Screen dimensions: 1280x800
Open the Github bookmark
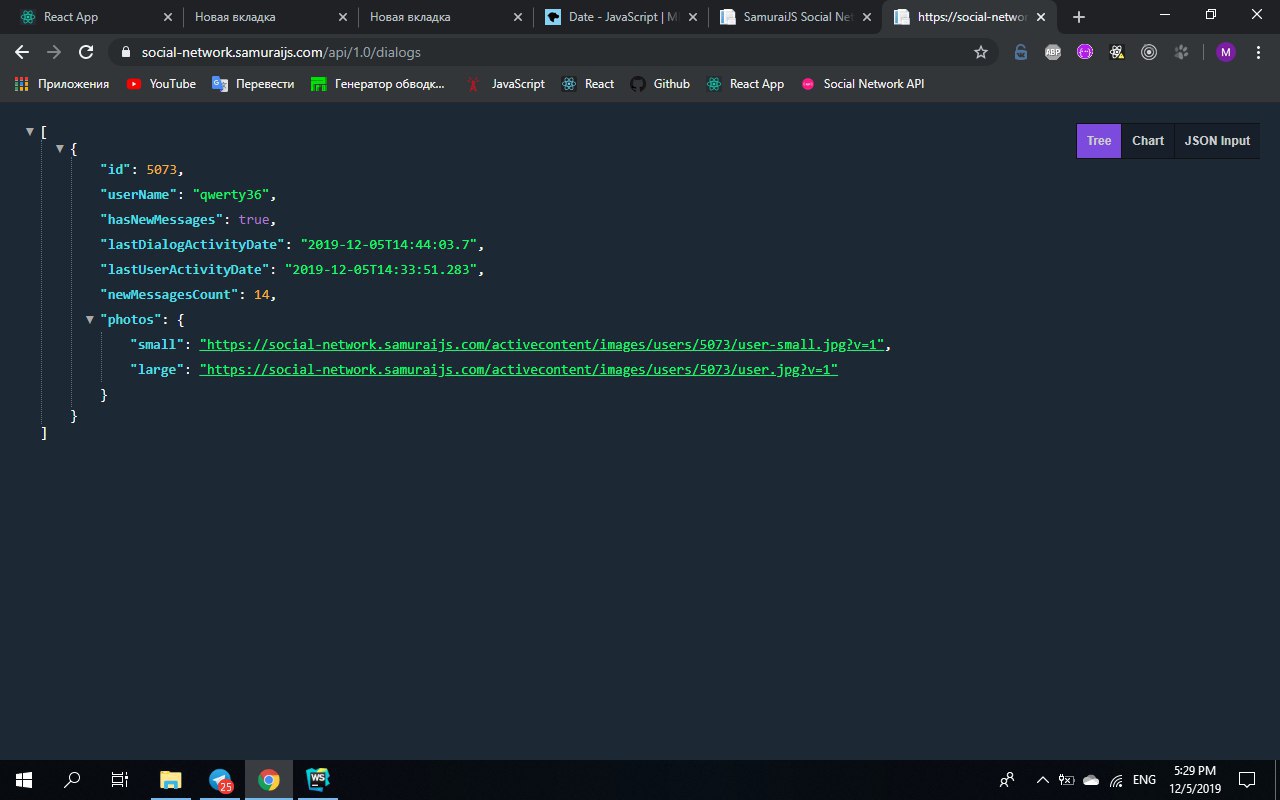click(660, 84)
